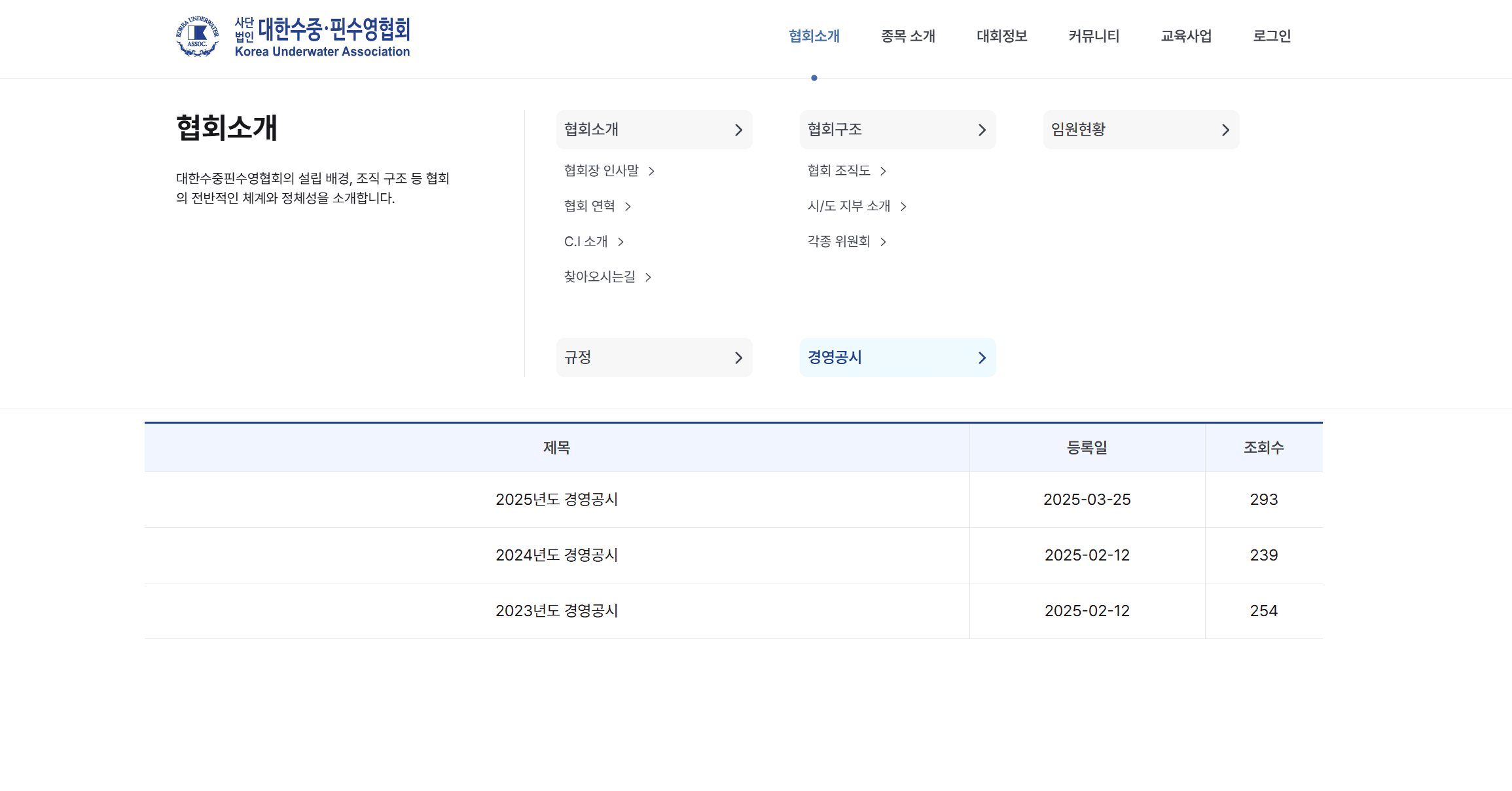
Task: Click the arrow next to 찾아오시는길
Action: pos(648,278)
